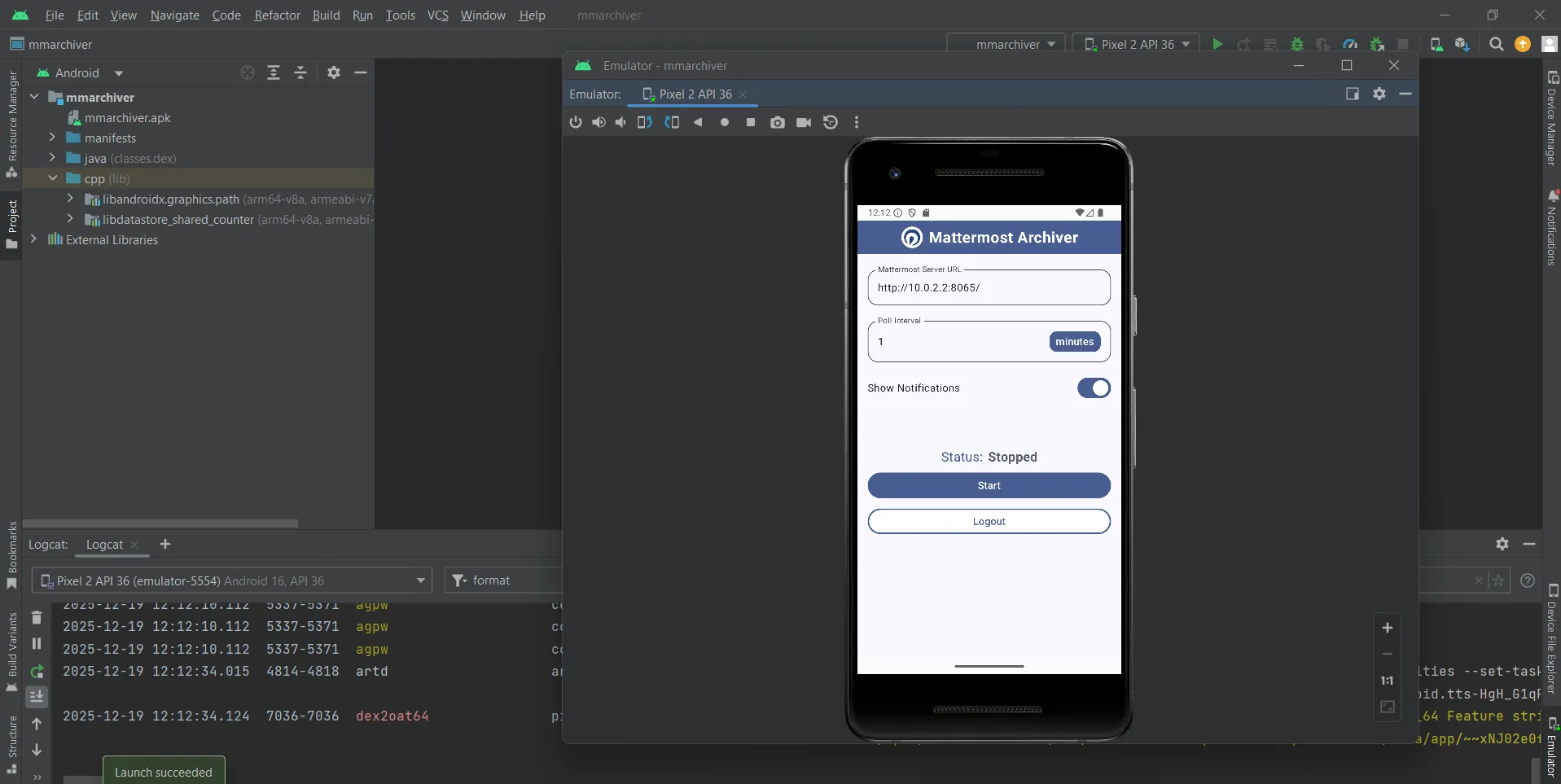Open Device Manager icon in main toolbar

(1437, 44)
